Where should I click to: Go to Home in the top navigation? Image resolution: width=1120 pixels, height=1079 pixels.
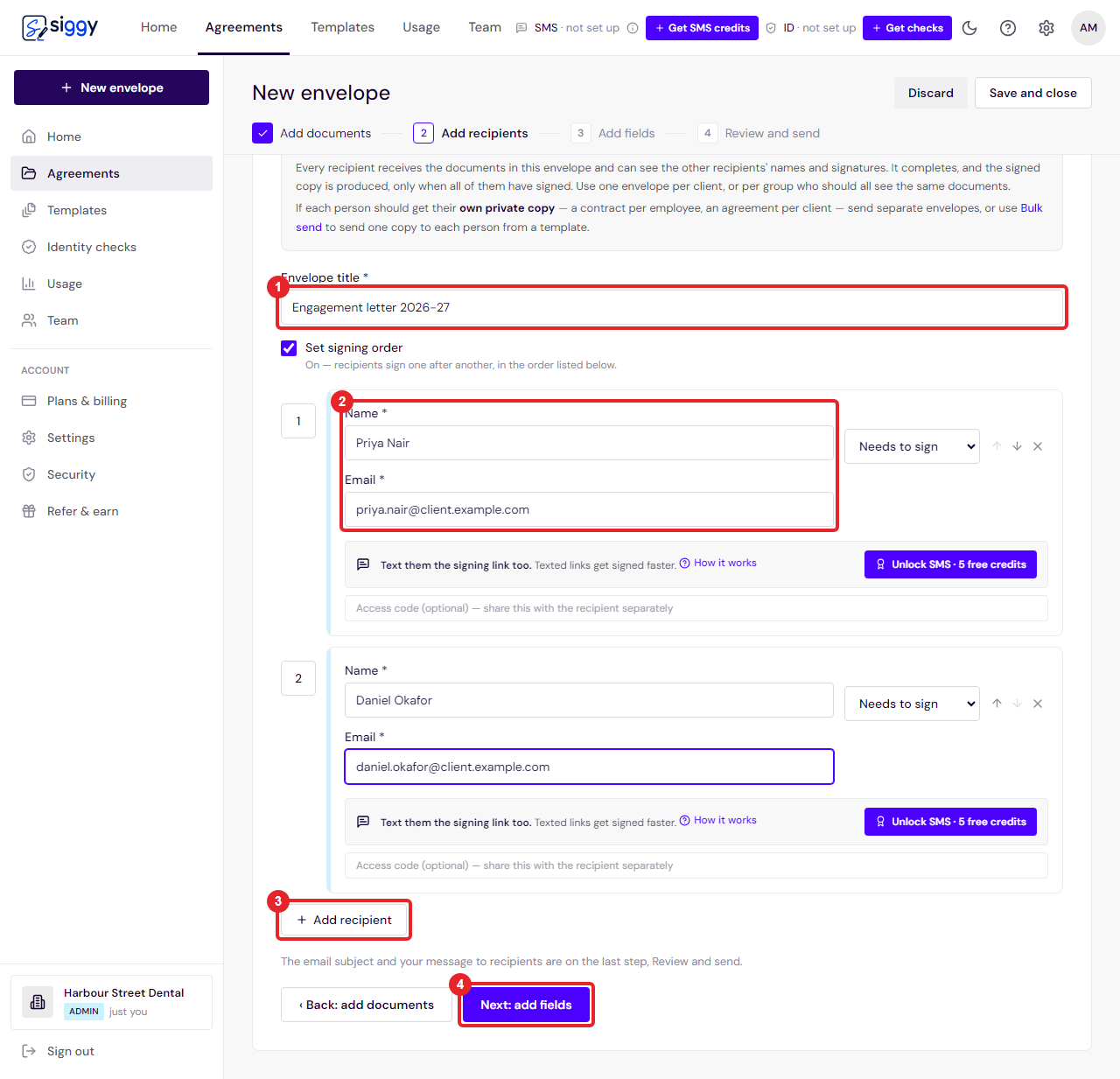[x=158, y=27]
